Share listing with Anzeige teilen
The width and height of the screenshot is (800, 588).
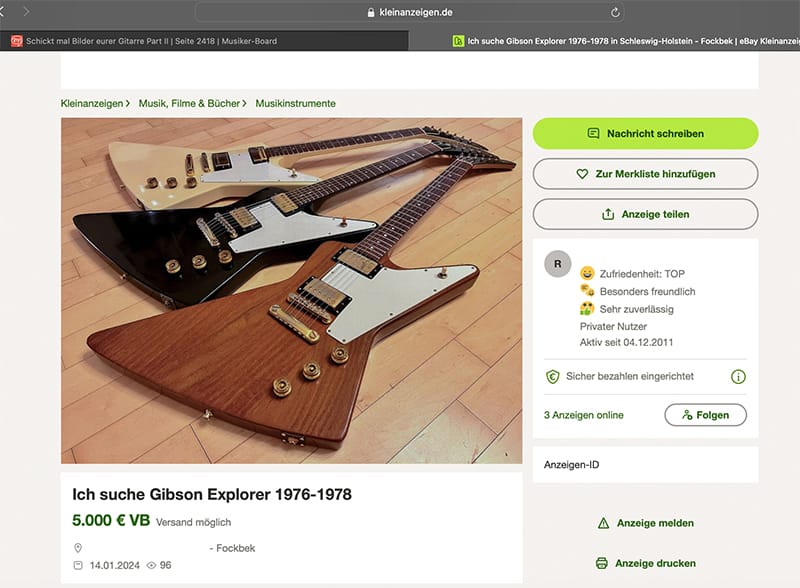645,214
